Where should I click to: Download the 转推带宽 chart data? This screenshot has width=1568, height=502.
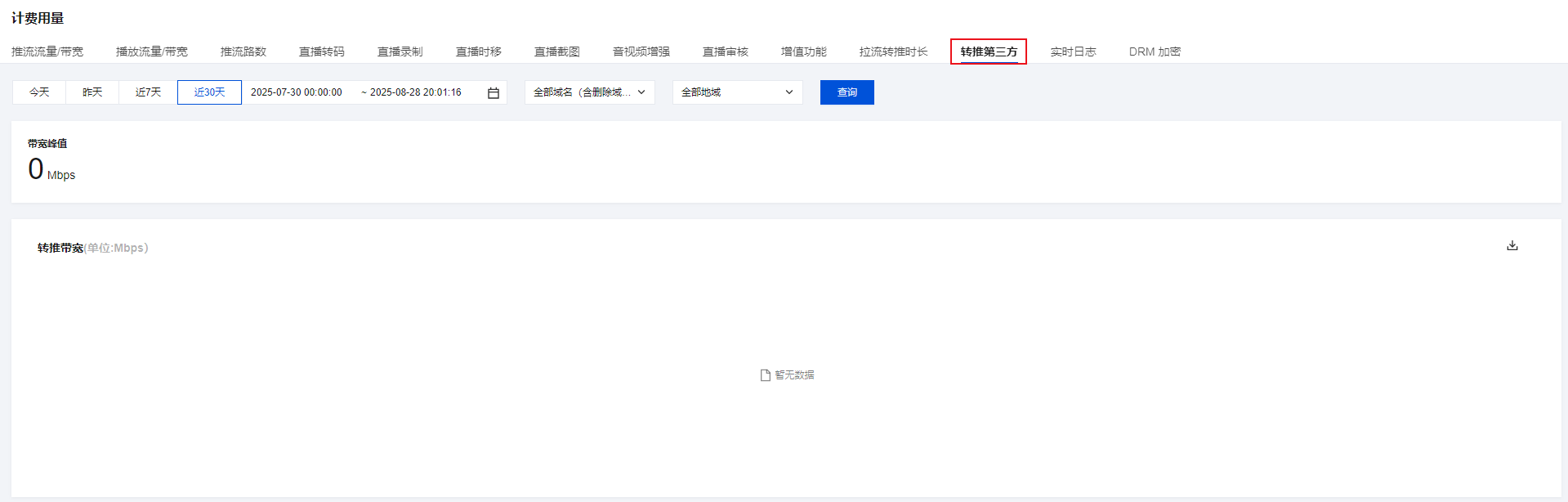(x=1512, y=245)
